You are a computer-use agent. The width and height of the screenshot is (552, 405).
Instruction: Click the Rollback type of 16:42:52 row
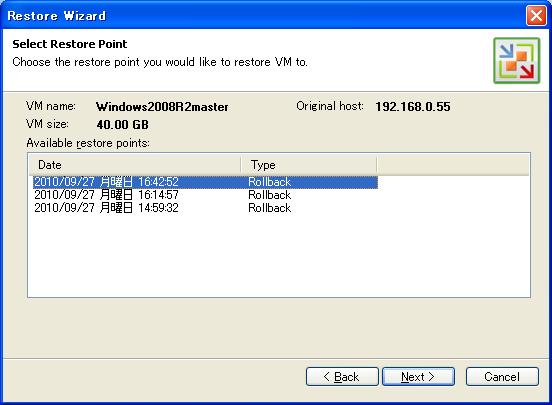pyautogui.click(x=269, y=182)
